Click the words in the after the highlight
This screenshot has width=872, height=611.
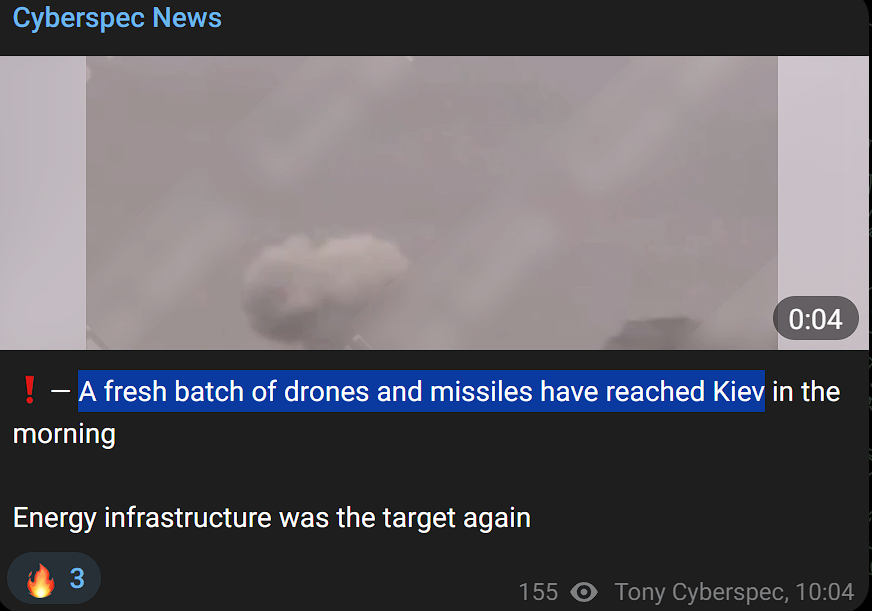pyautogui.click(x=806, y=391)
